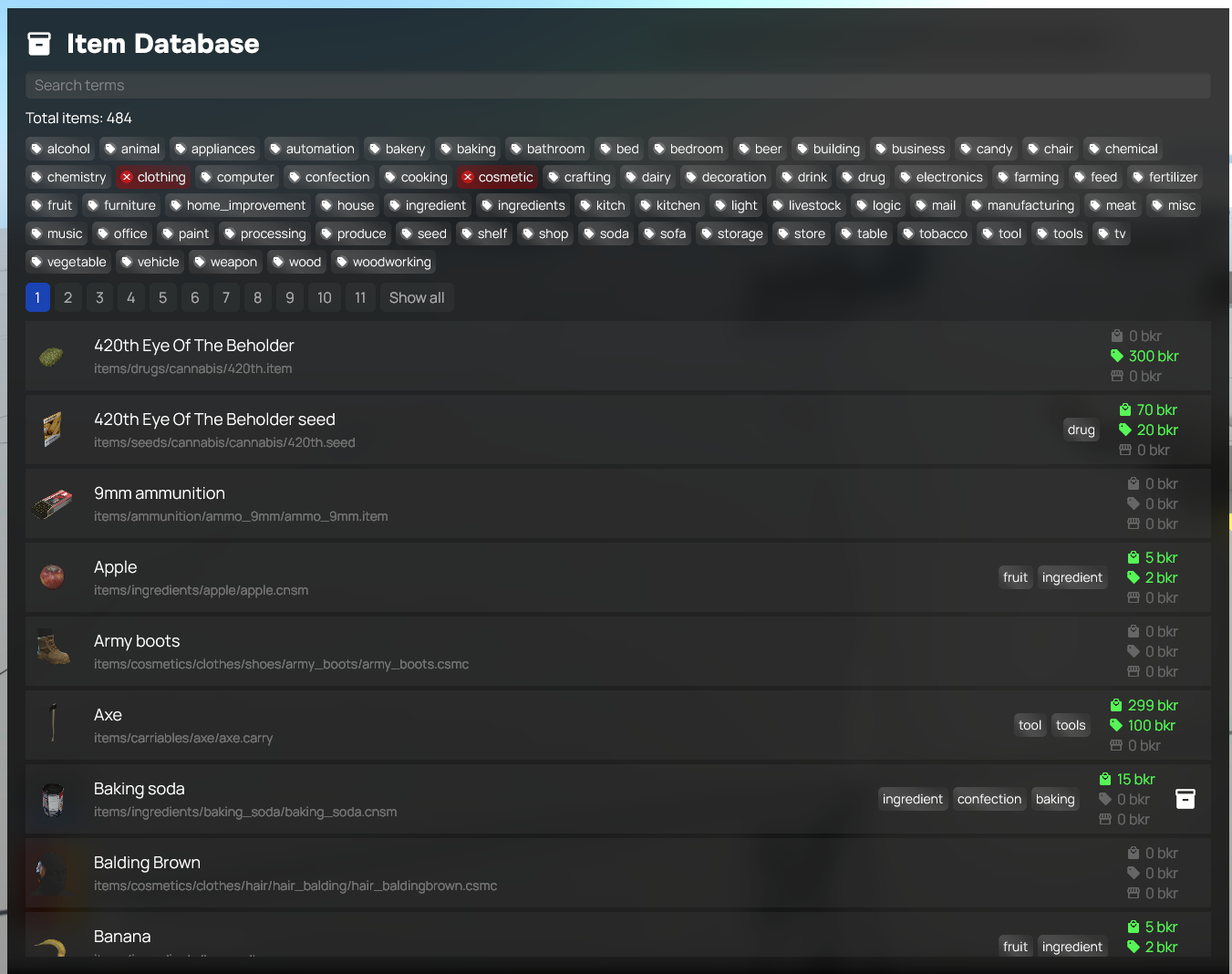Click the 20 bkr sell price
This screenshot has height=974, width=1232.
click(1148, 430)
